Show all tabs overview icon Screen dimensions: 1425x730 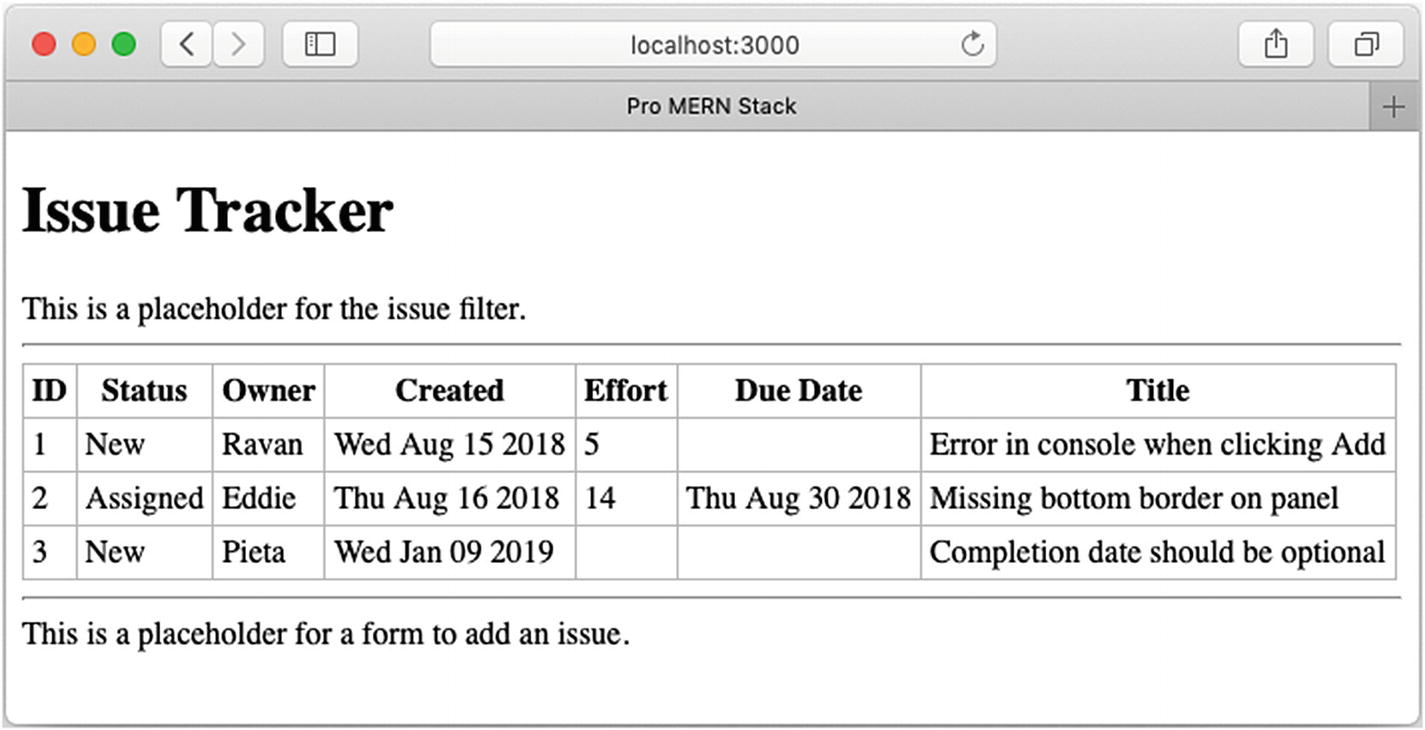[1365, 45]
